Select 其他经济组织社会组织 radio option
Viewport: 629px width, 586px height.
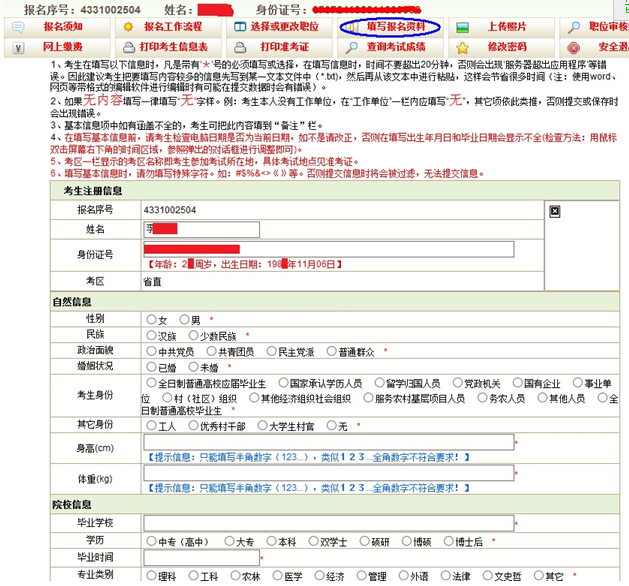click(x=254, y=398)
